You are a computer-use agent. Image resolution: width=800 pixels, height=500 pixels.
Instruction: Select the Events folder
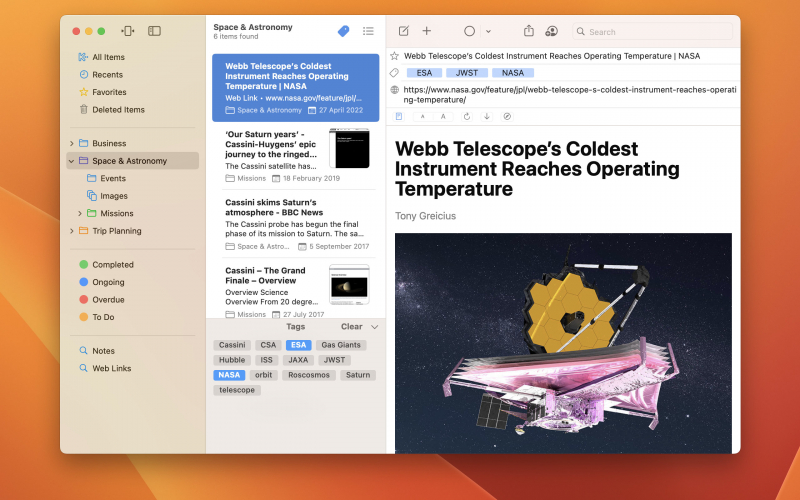click(113, 178)
